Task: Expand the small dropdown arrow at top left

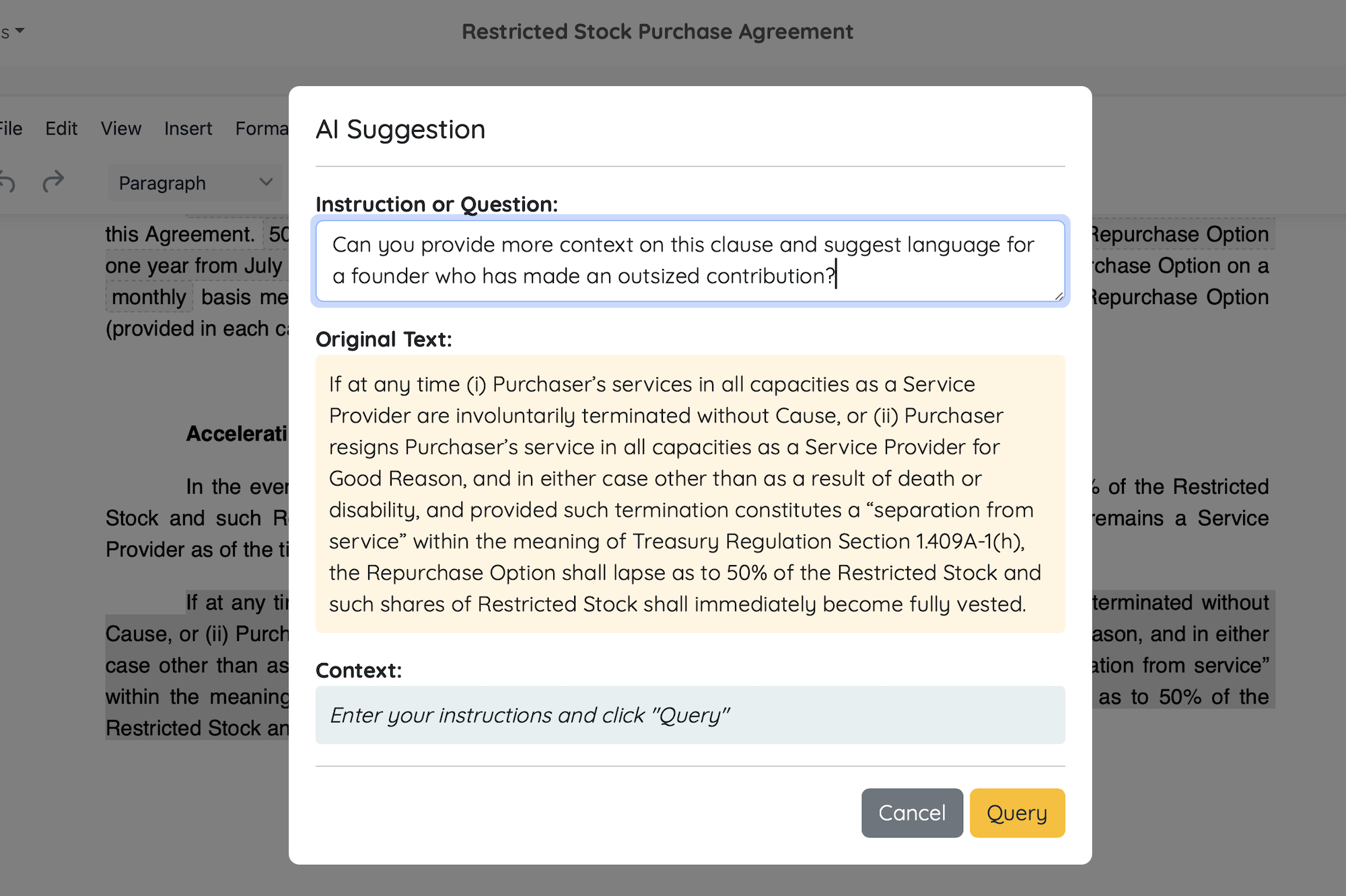Action: pos(20,31)
